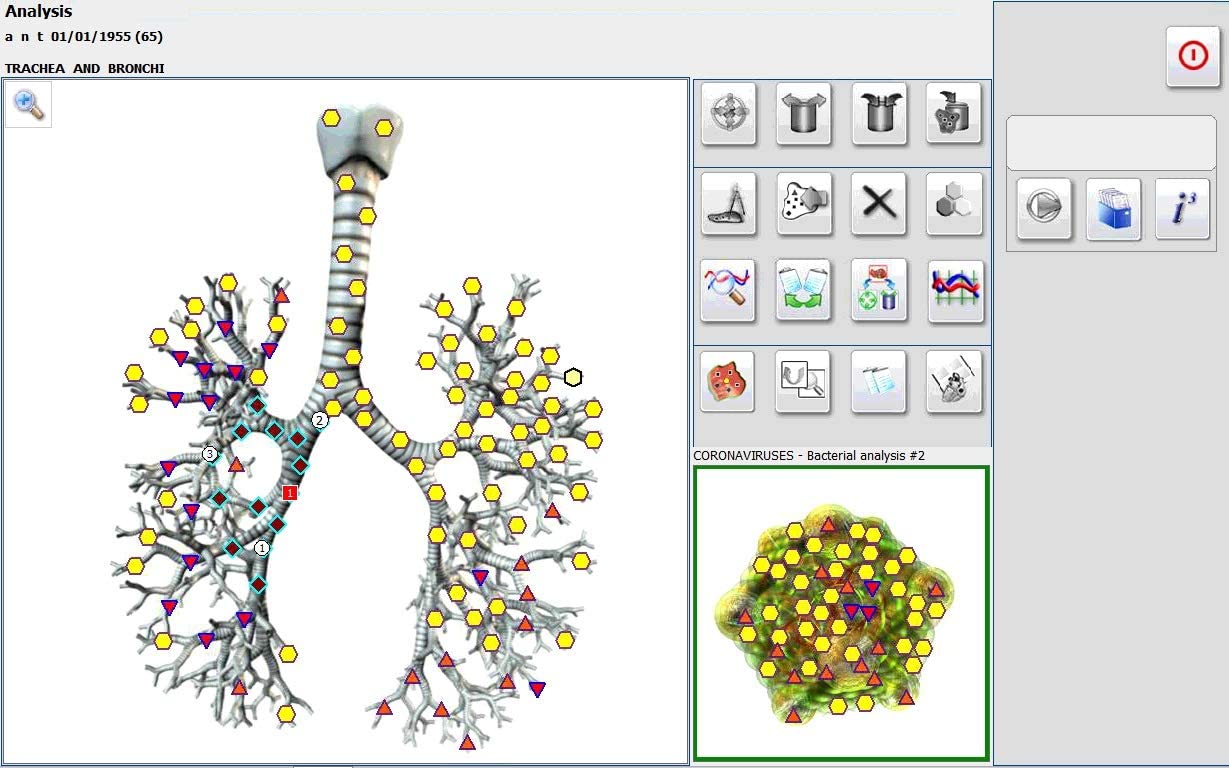Select the white circle marker numbered 3

(x=210, y=454)
